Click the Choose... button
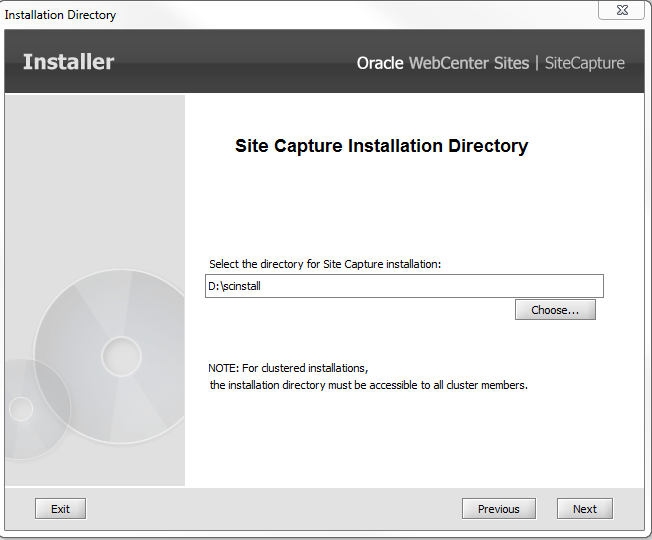This screenshot has height=540, width=652. [x=555, y=310]
